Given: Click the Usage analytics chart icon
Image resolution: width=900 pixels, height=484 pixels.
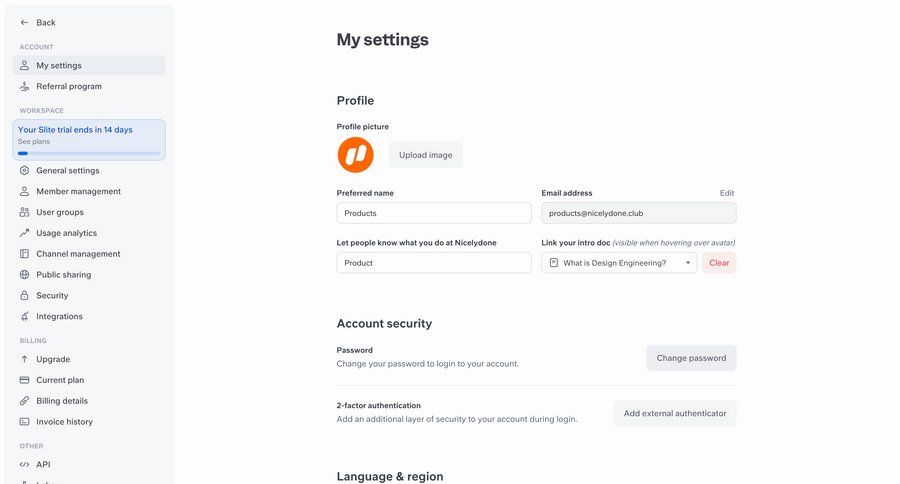Looking at the screenshot, I should [x=25, y=233].
